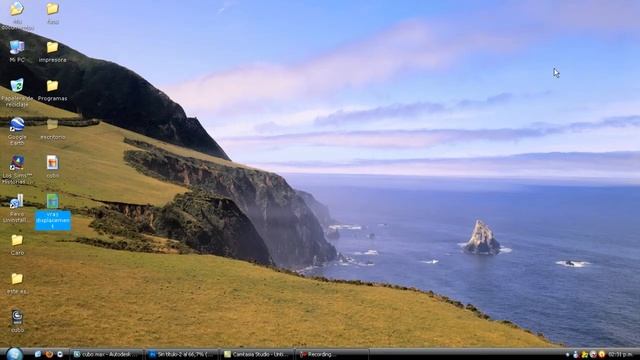Switch to Sin título-2 Photoshop taskbar window

click(x=182, y=354)
